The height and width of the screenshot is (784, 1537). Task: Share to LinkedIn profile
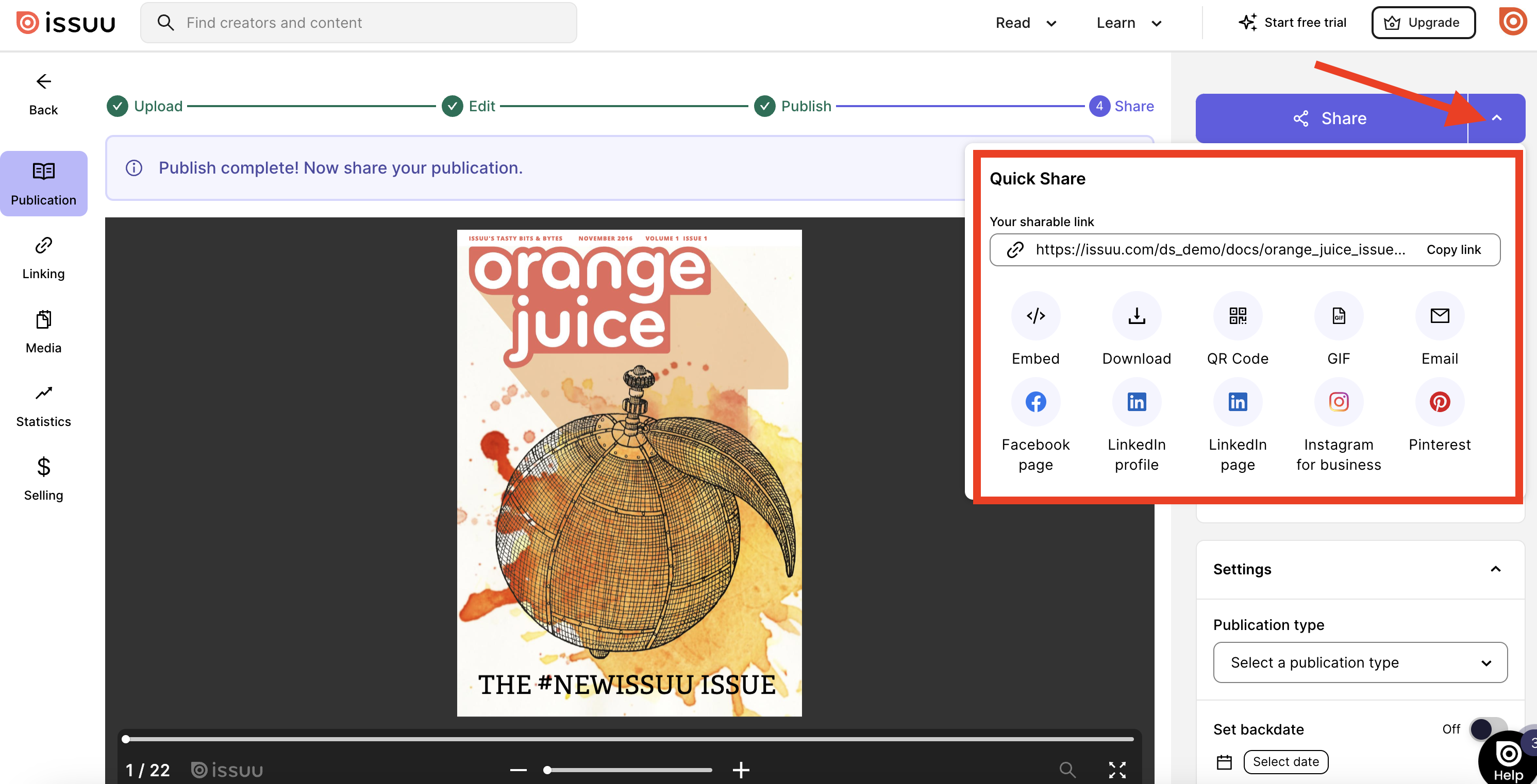pyautogui.click(x=1136, y=401)
